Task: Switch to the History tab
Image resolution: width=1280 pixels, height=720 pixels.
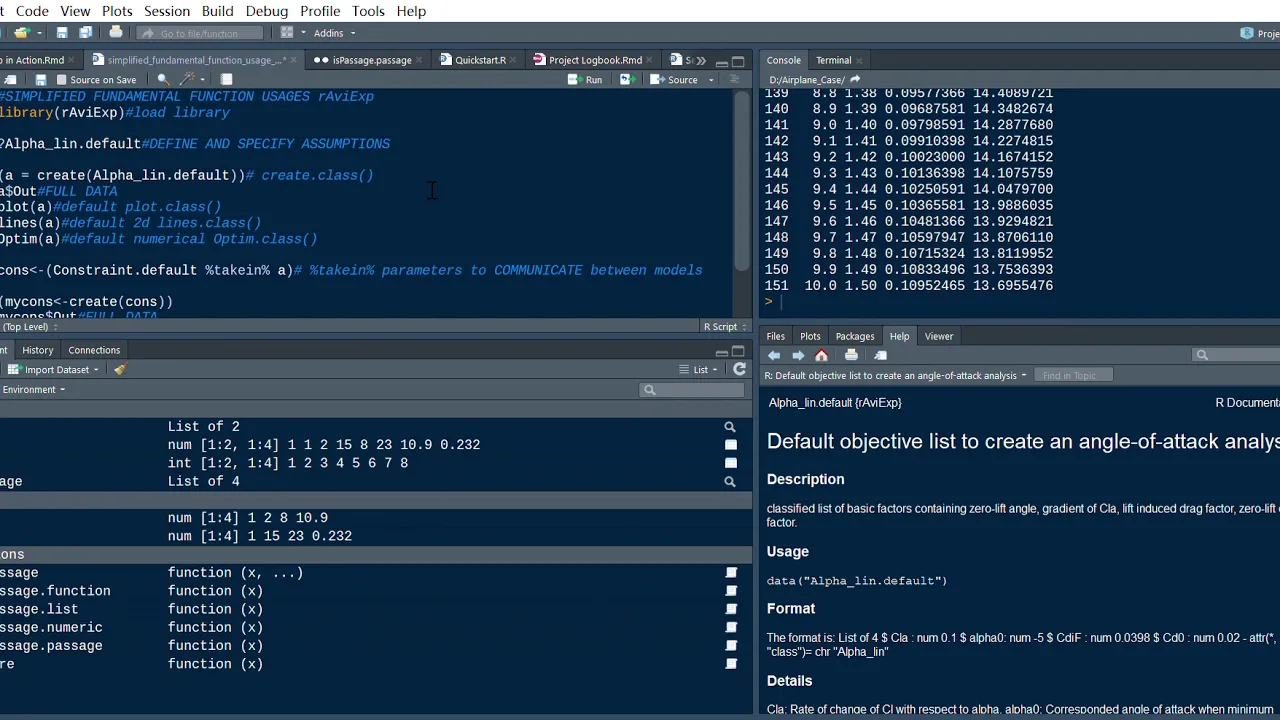Action: 38,350
